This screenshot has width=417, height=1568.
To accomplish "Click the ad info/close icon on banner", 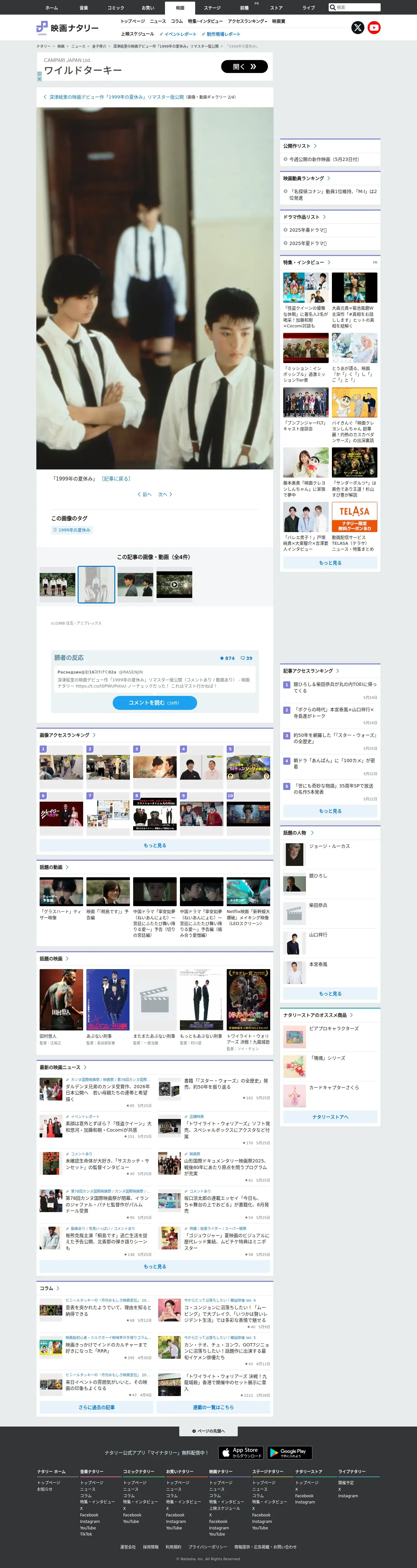I will point(39,76).
